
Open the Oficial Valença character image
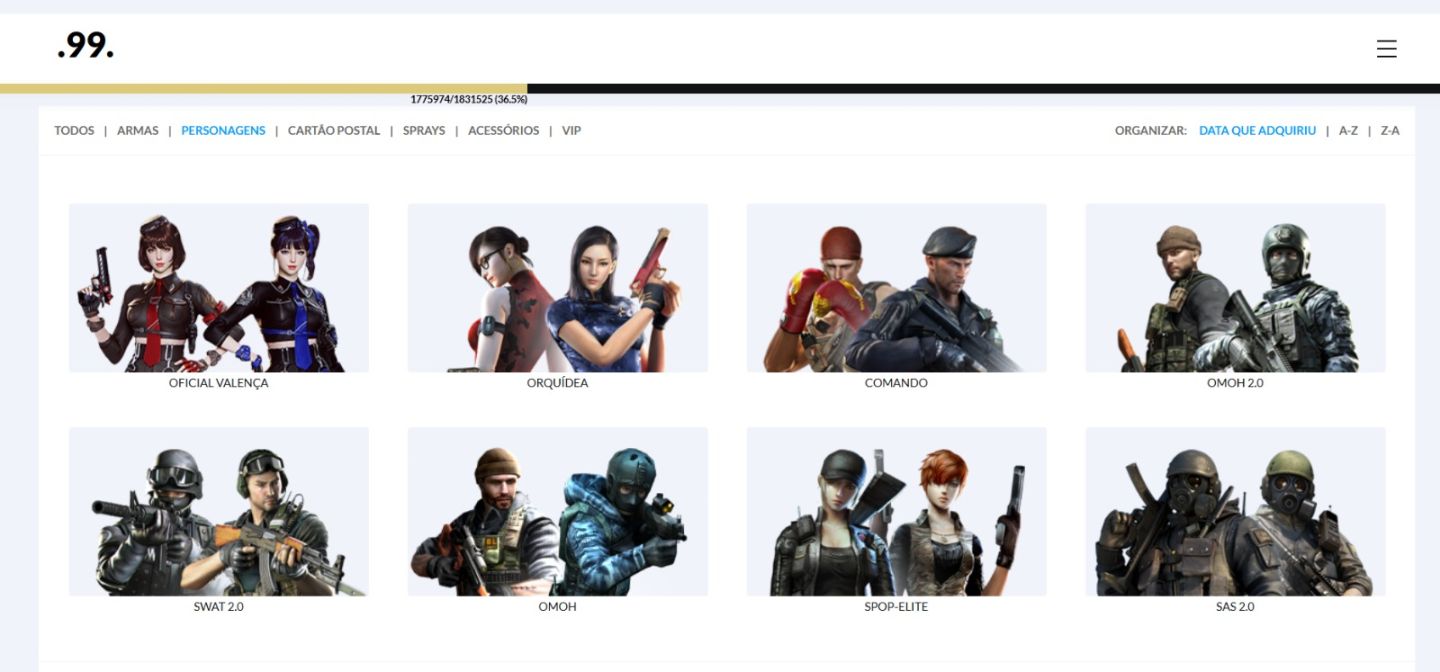(x=219, y=288)
